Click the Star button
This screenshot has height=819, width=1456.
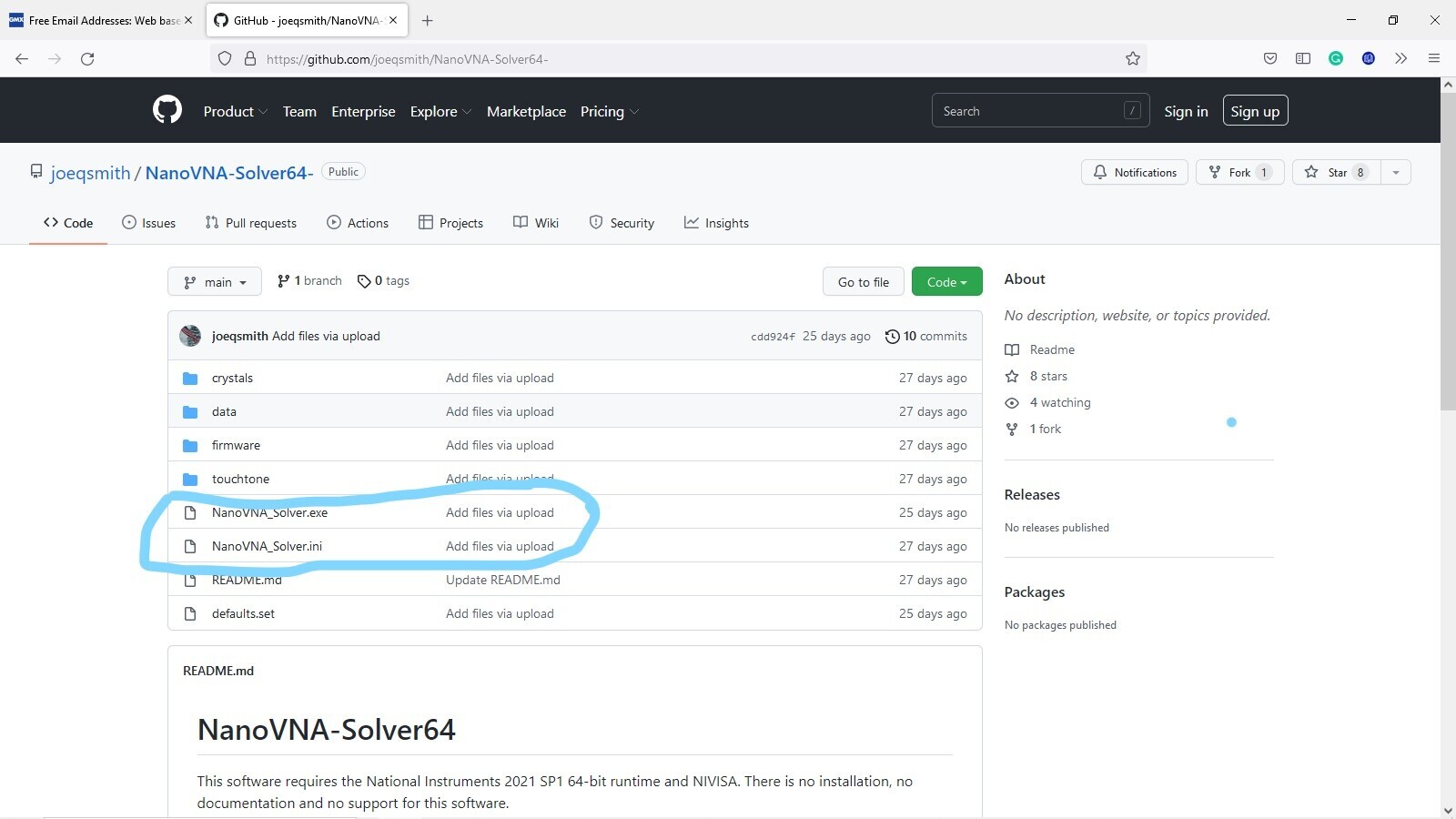tap(1337, 172)
